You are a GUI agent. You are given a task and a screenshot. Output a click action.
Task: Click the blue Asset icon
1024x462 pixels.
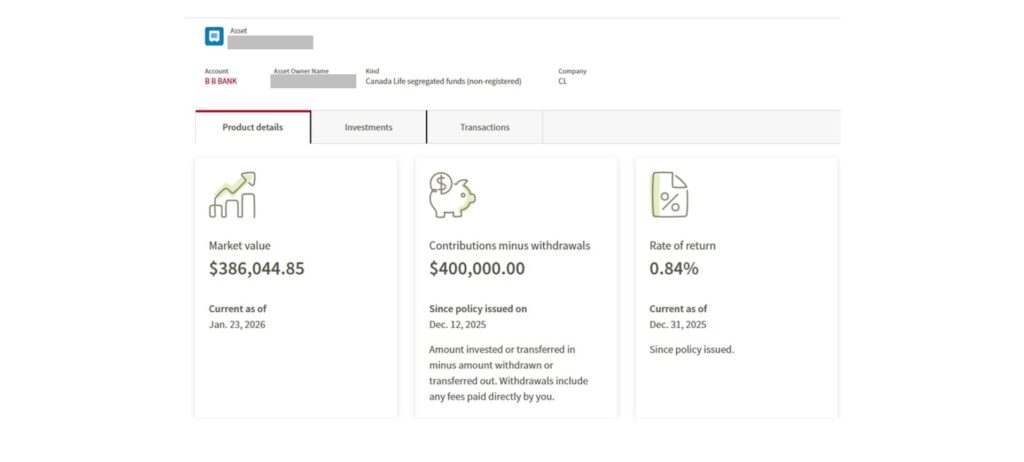click(214, 37)
